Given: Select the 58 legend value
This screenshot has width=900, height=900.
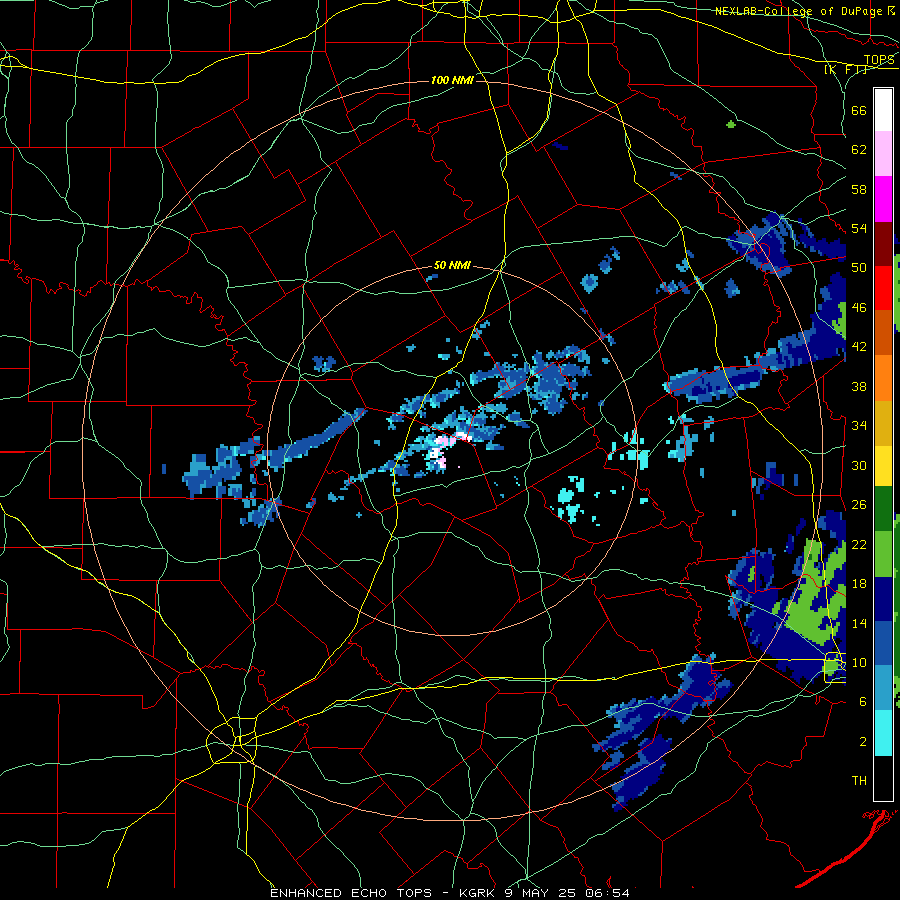Looking at the screenshot, I should pyautogui.click(x=859, y=189).
